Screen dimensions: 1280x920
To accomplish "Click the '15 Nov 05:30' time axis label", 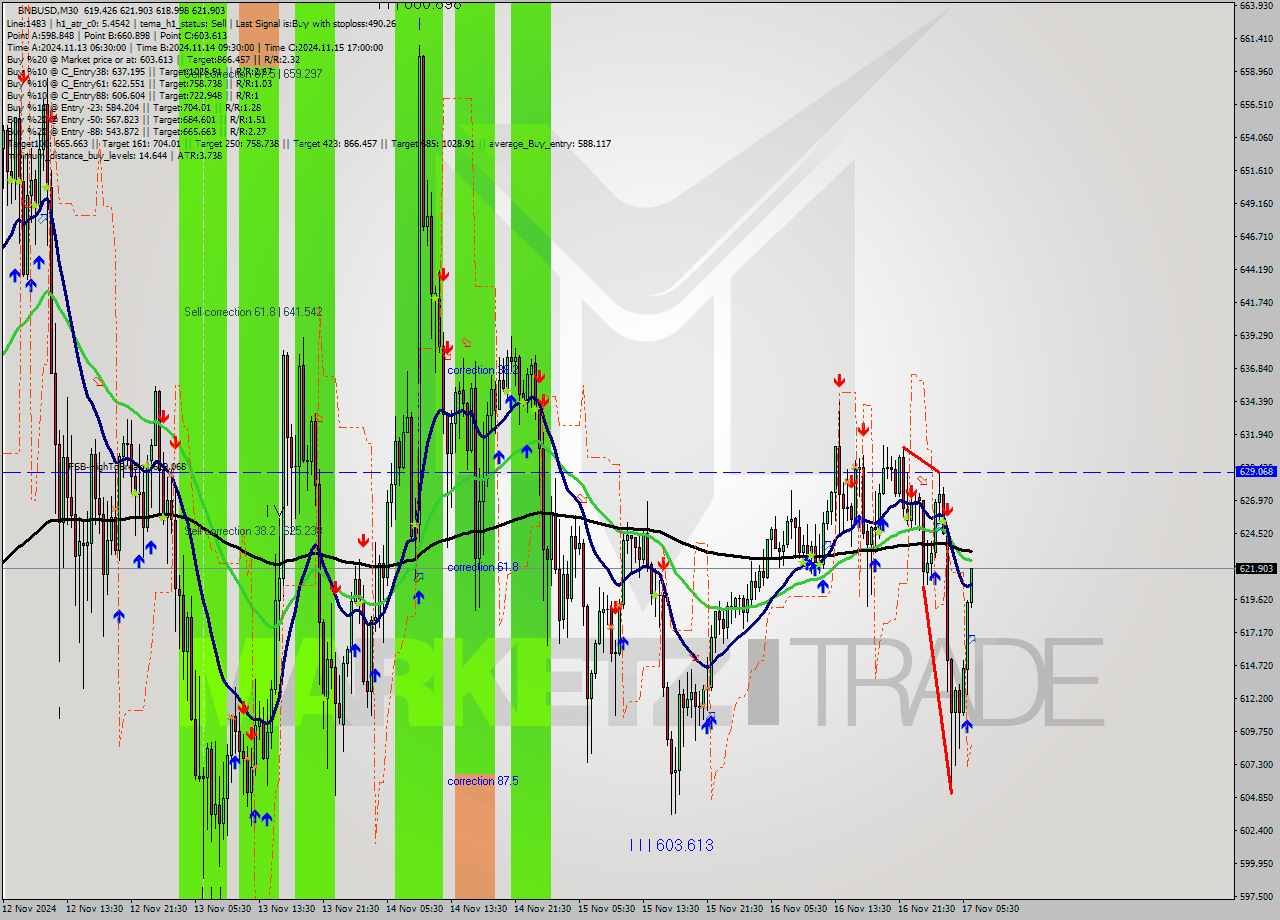I will tap(606, 909).
